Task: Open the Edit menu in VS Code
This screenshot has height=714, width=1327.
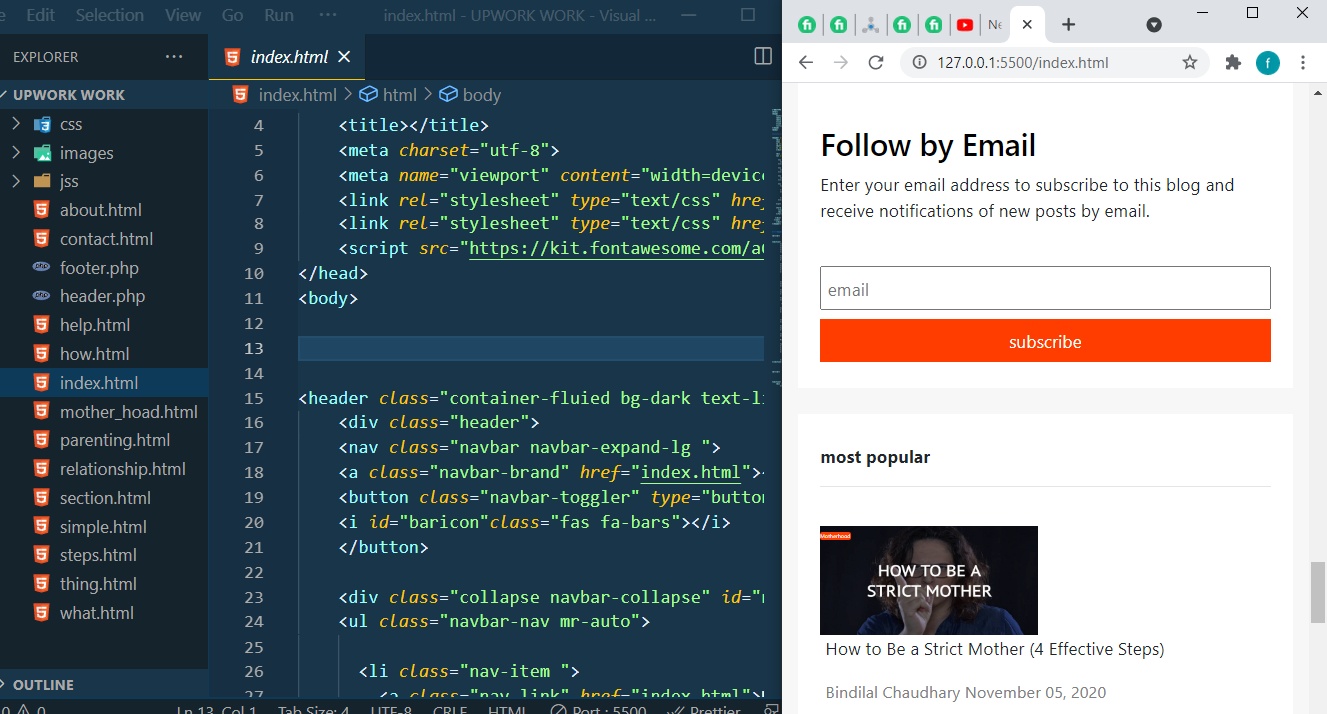Action: pos(41,15)
